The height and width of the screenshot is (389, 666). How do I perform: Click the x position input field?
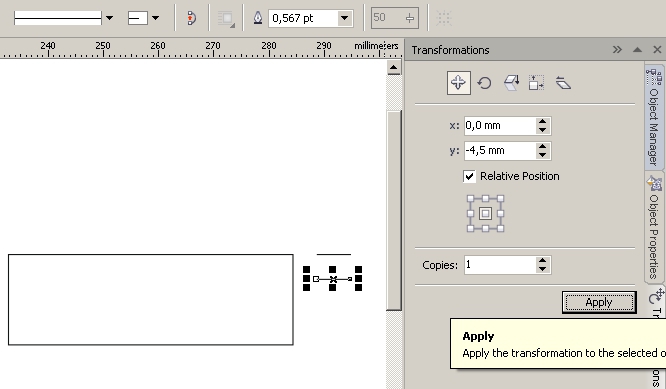click(x=500, y=126)
